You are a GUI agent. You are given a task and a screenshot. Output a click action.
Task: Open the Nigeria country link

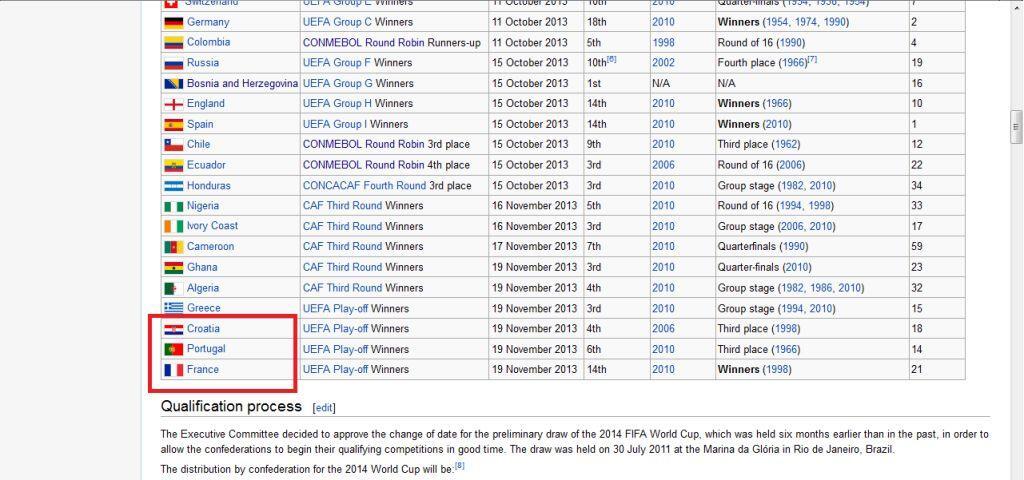[x=203, y=206]
